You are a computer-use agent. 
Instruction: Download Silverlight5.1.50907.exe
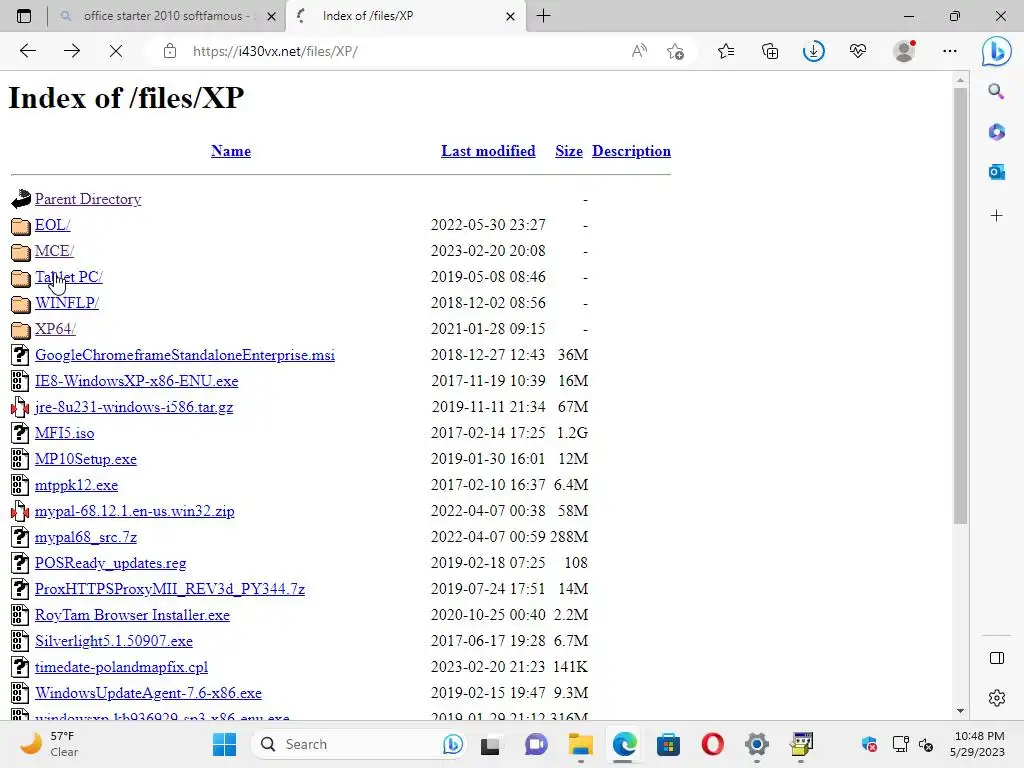click(x=114, y=641)
